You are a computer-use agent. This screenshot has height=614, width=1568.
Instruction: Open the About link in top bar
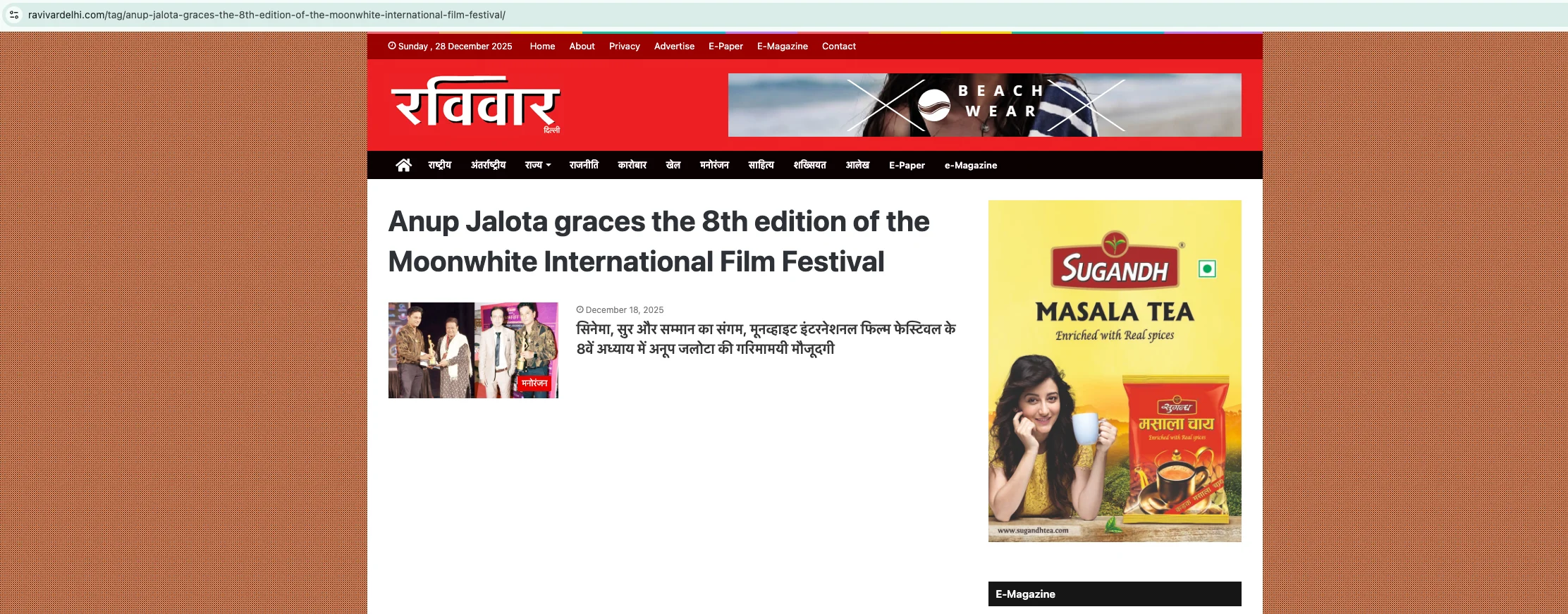coord(582,46)
